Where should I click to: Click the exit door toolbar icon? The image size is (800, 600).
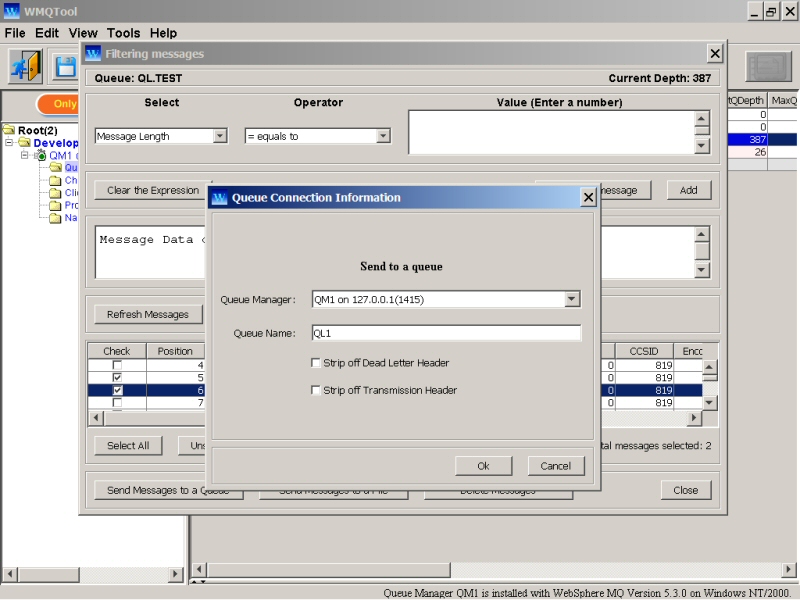click(x=26, y=66)
